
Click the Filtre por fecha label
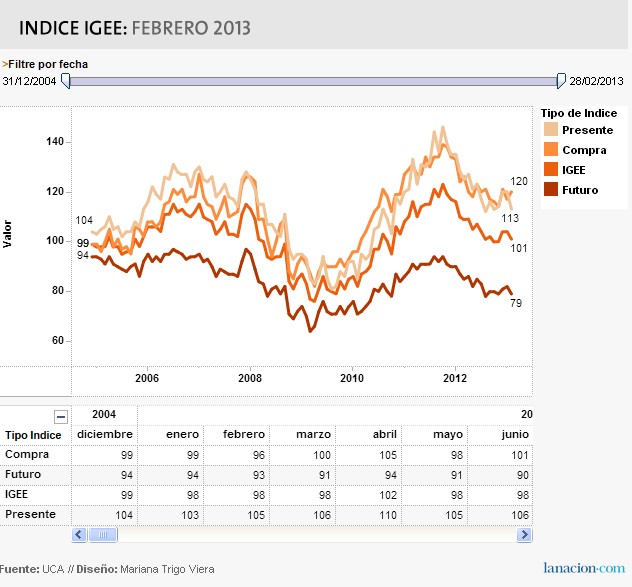[x=47, y=64]
